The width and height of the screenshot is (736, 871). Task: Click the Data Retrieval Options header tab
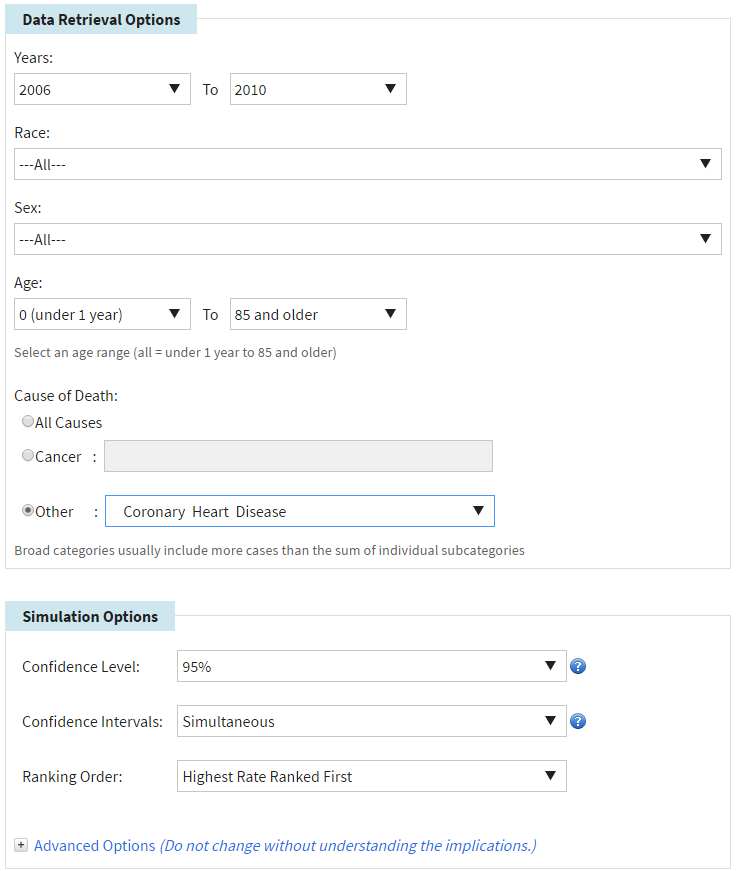click(x=101, y=20)
